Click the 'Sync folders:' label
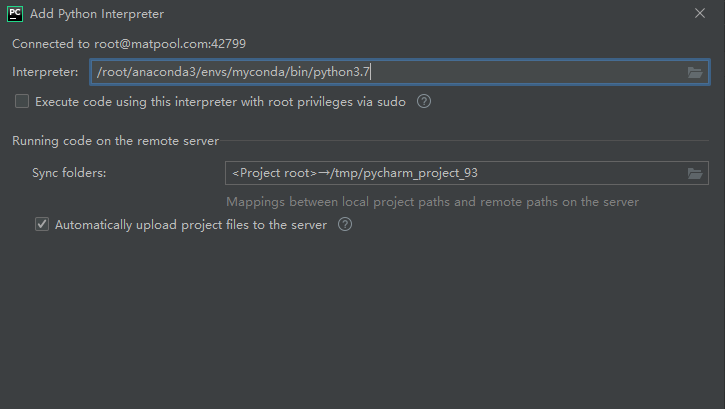 point(69,173)
